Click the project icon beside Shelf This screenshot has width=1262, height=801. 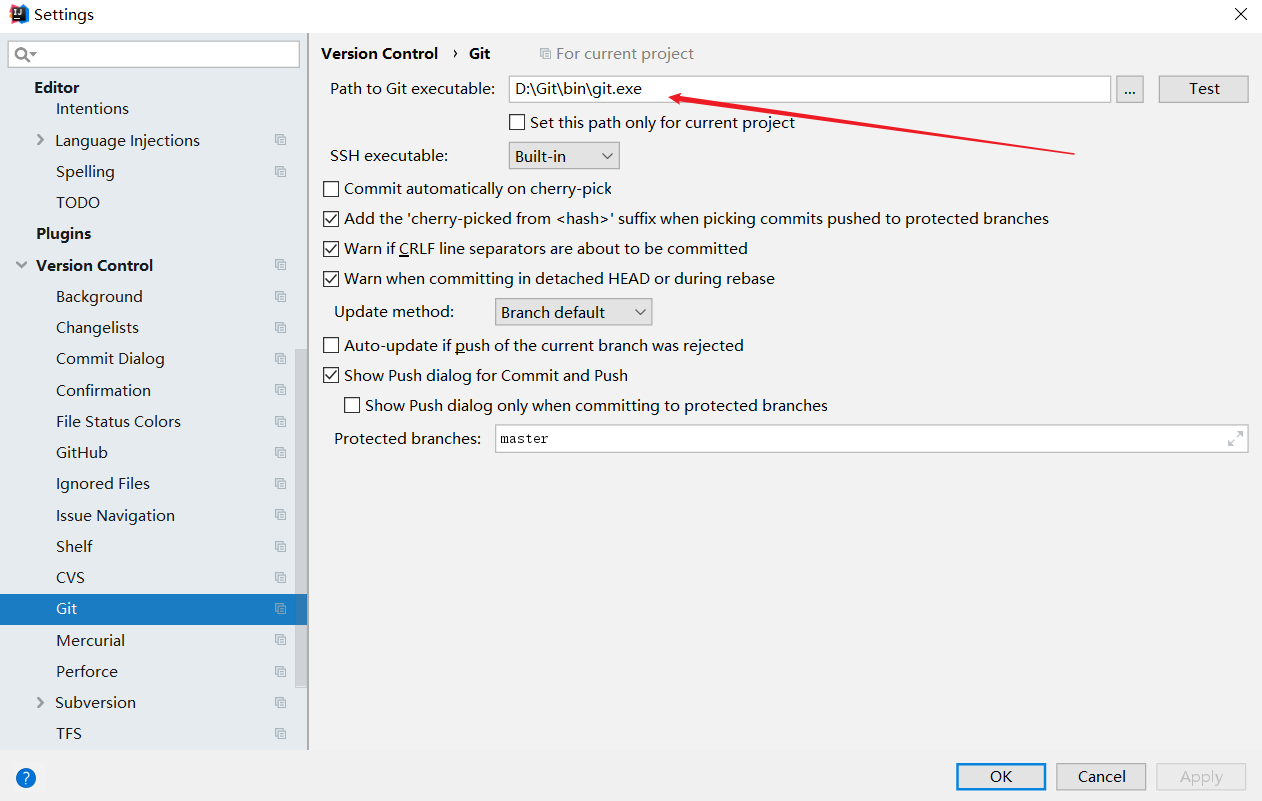click(280, 546)
